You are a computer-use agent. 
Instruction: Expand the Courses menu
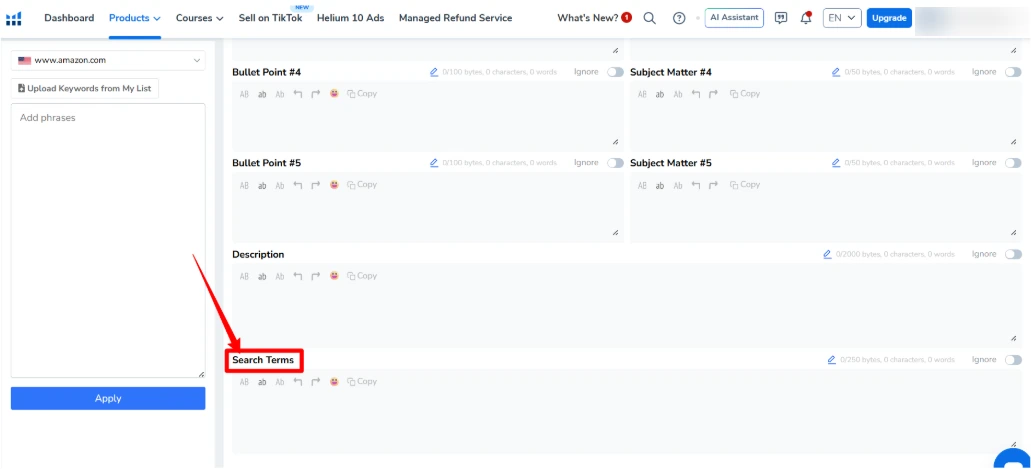click(199, 18)
